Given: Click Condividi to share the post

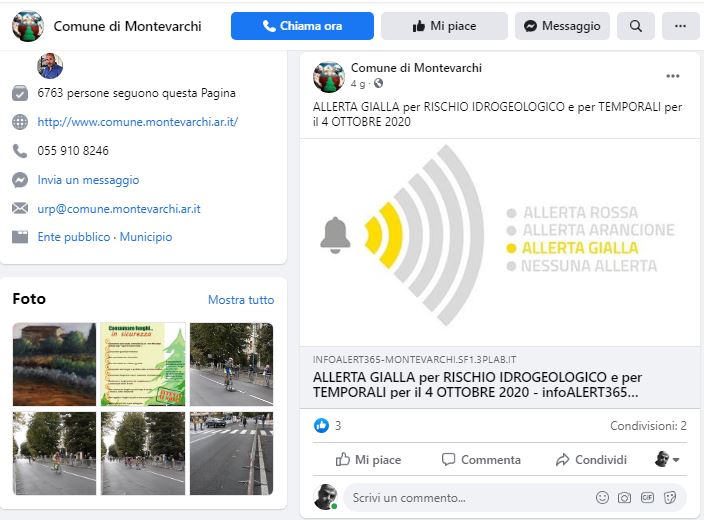Looking at the screenshot, I should 591,459.
